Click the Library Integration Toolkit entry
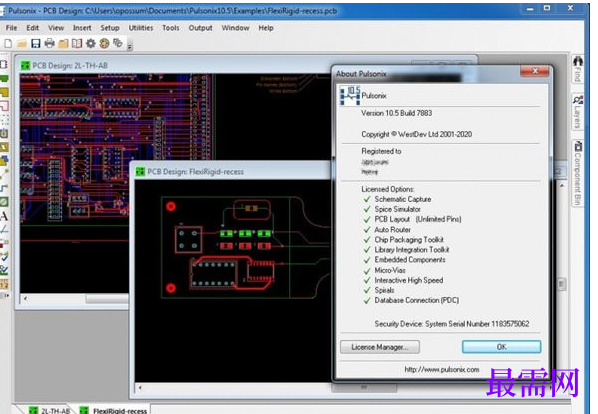This screenshot has width=598, height=414. pos(412,250)
